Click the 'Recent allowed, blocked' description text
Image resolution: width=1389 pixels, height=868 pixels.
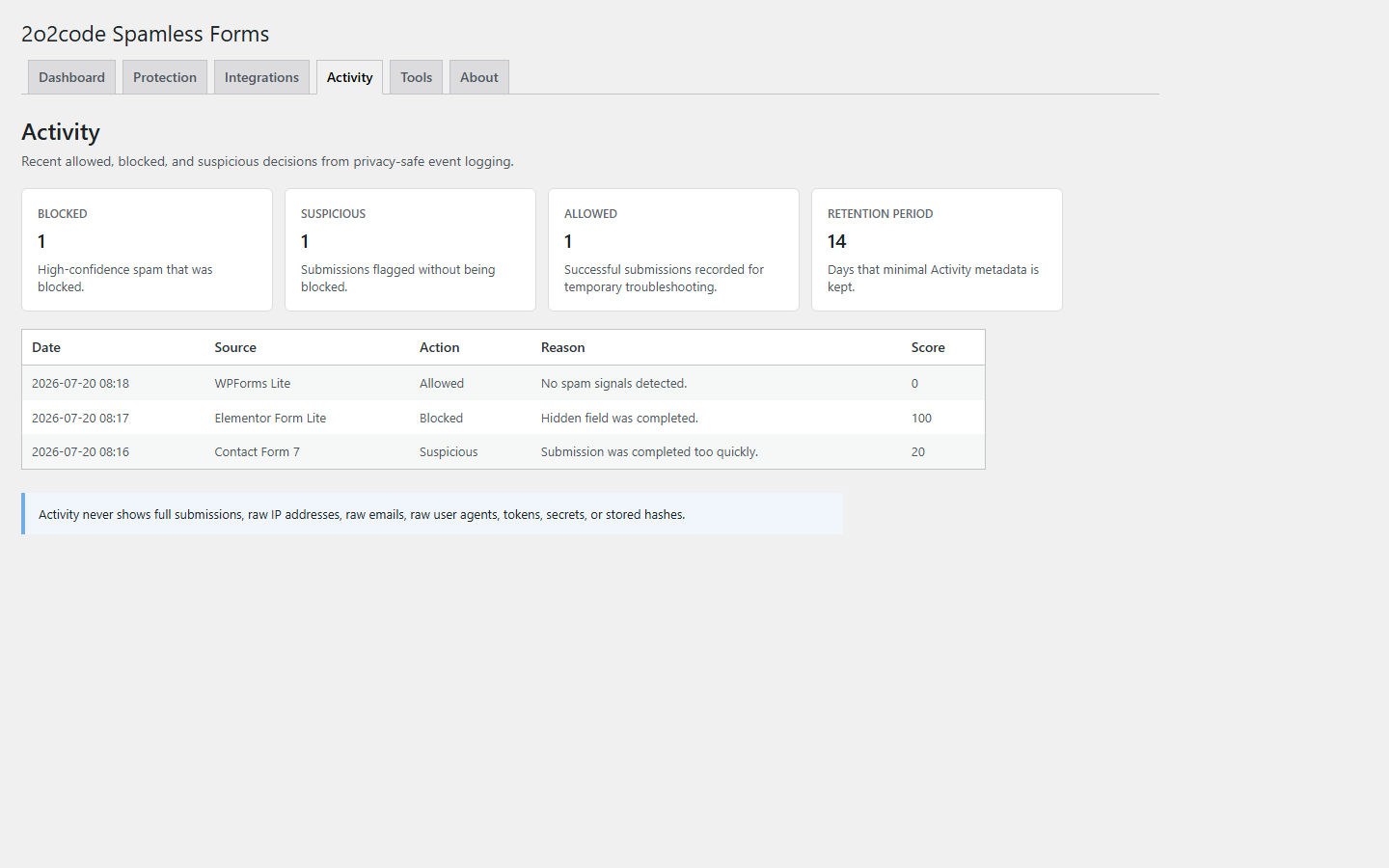point(267,161)
